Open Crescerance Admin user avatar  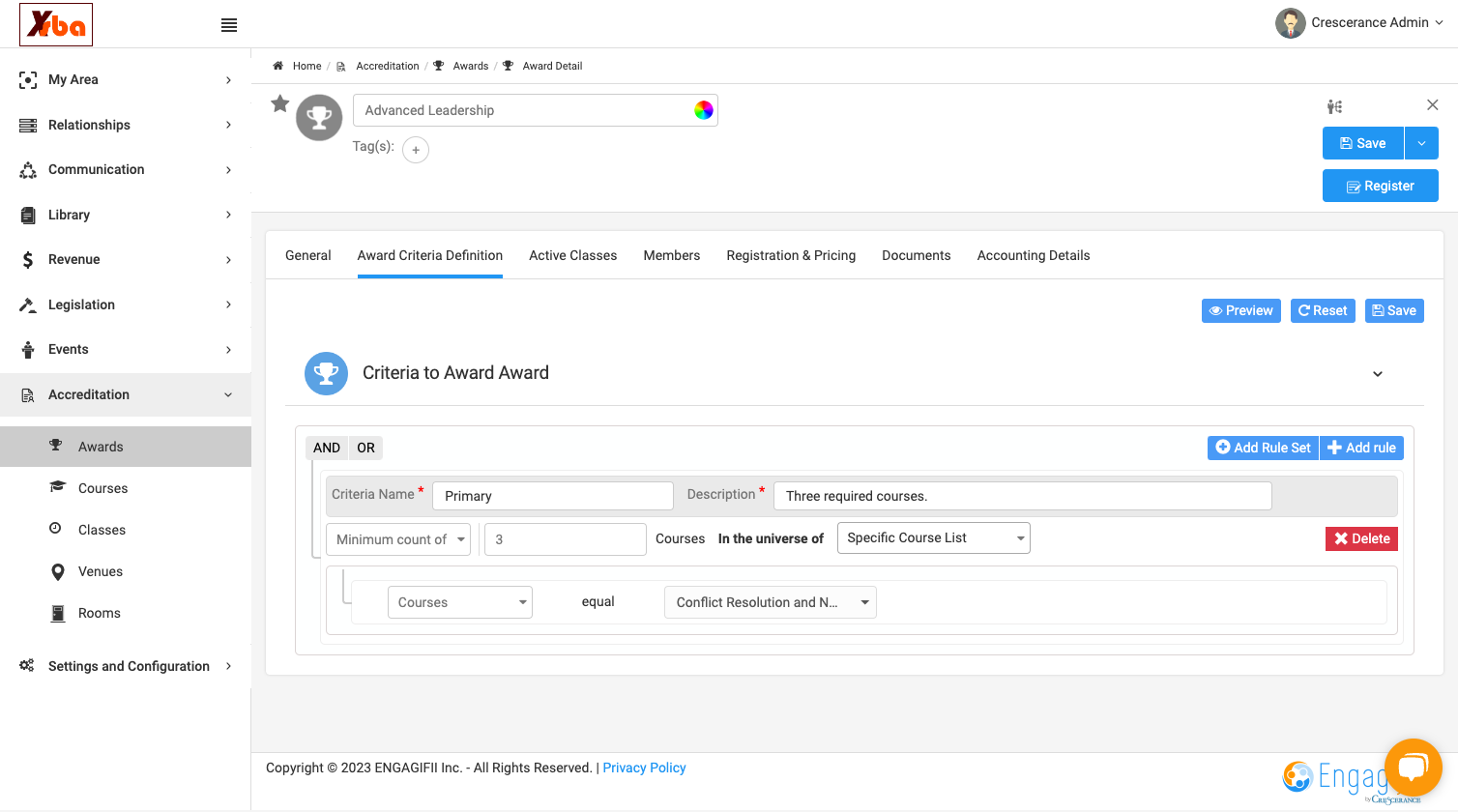tap(1290, 23)
